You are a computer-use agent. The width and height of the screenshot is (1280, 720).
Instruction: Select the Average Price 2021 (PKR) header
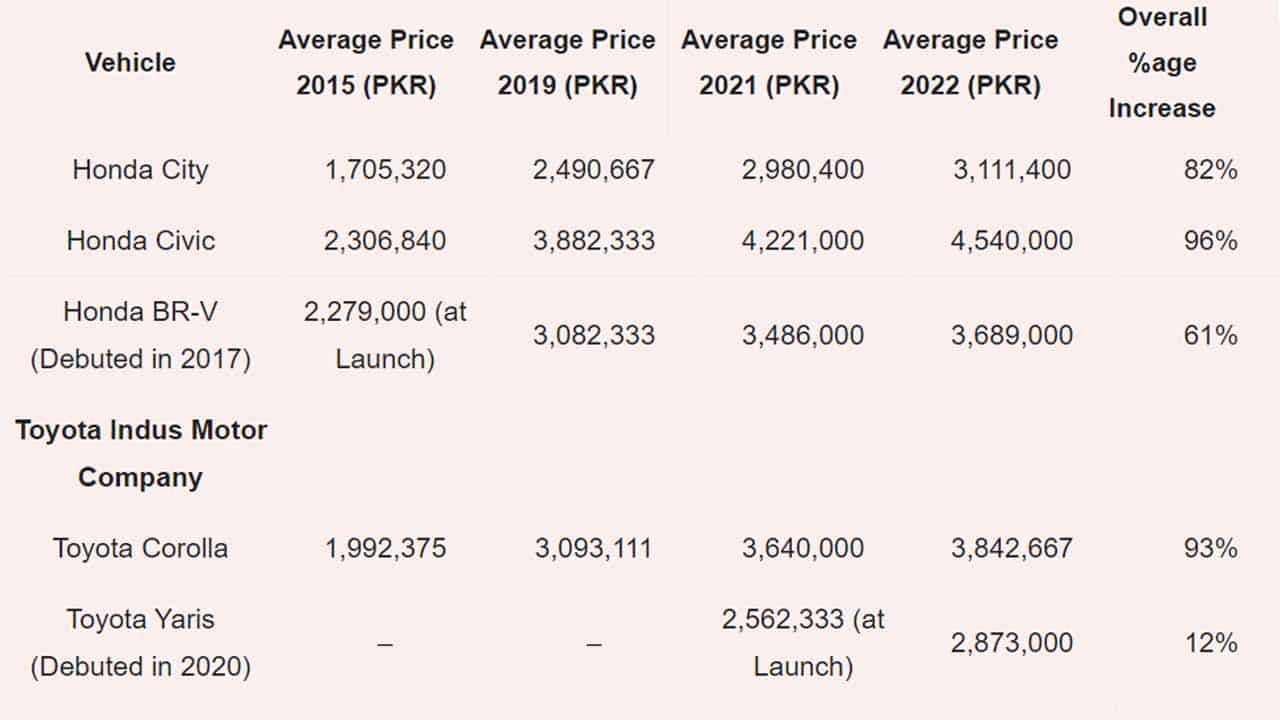point(769,62)
